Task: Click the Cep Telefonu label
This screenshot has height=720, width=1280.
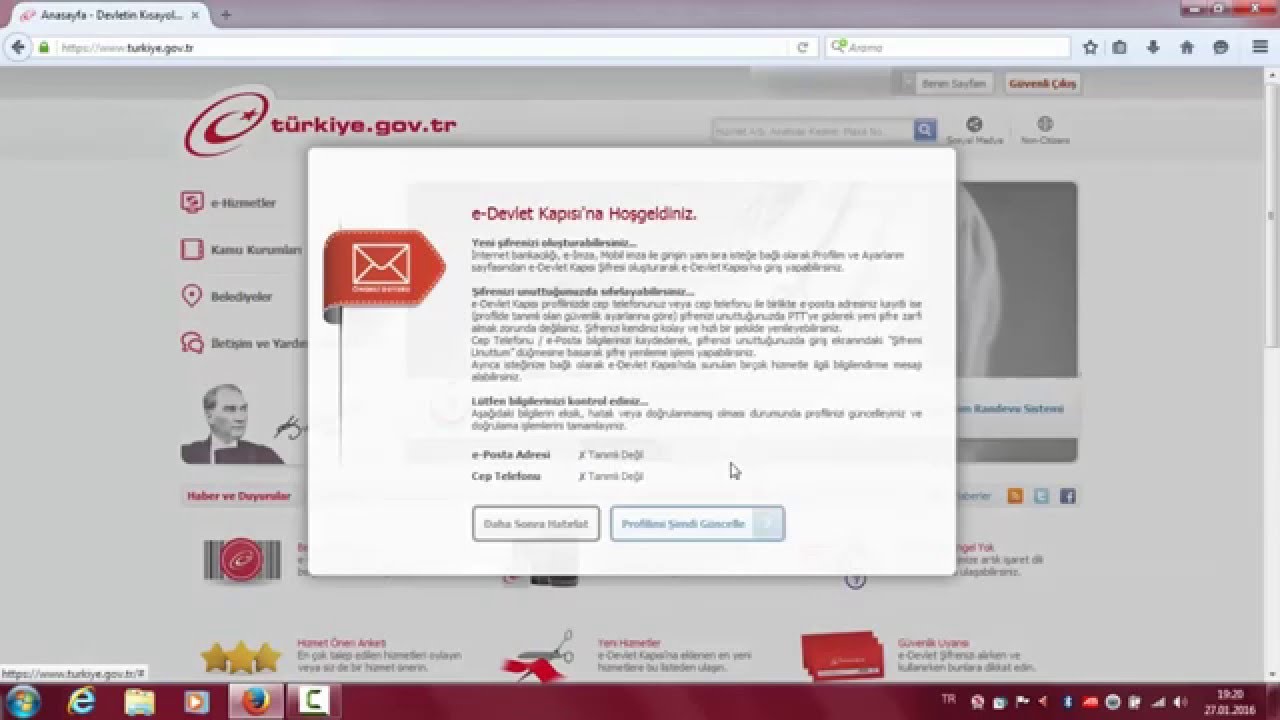Action: point(506,476)
